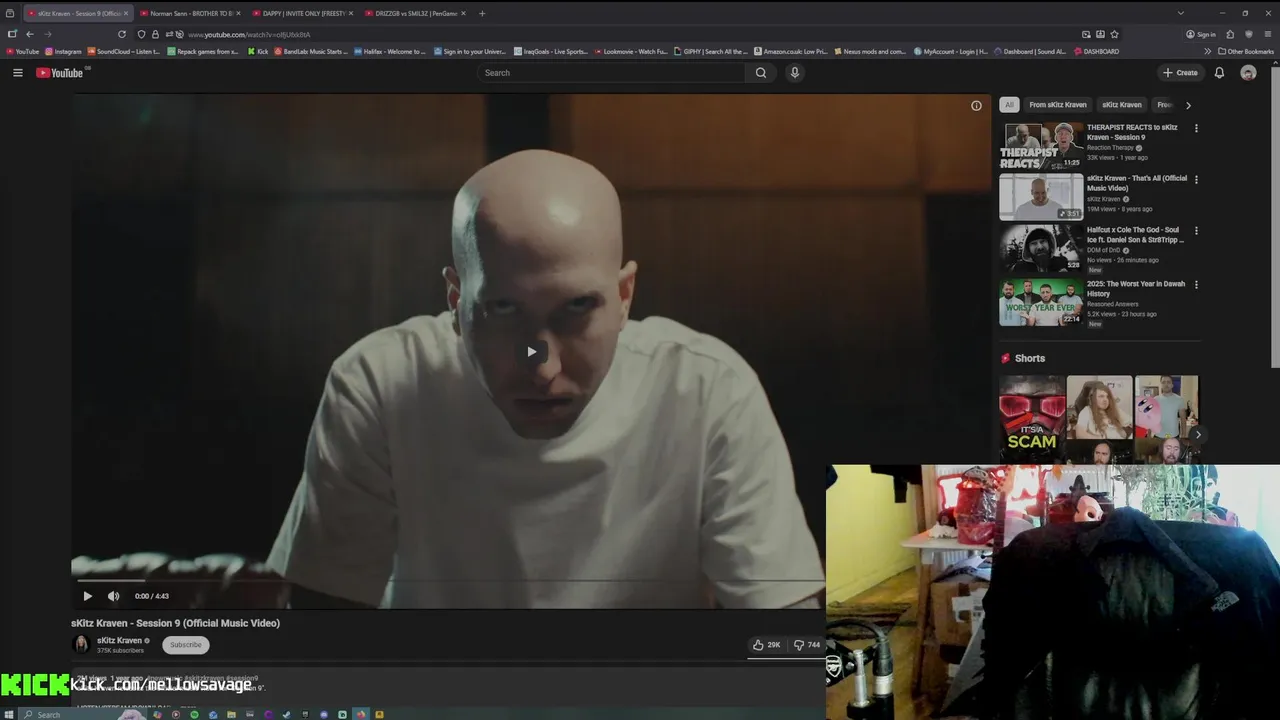Close the sKitz Kraven Session 9 tab

point(125,13)
